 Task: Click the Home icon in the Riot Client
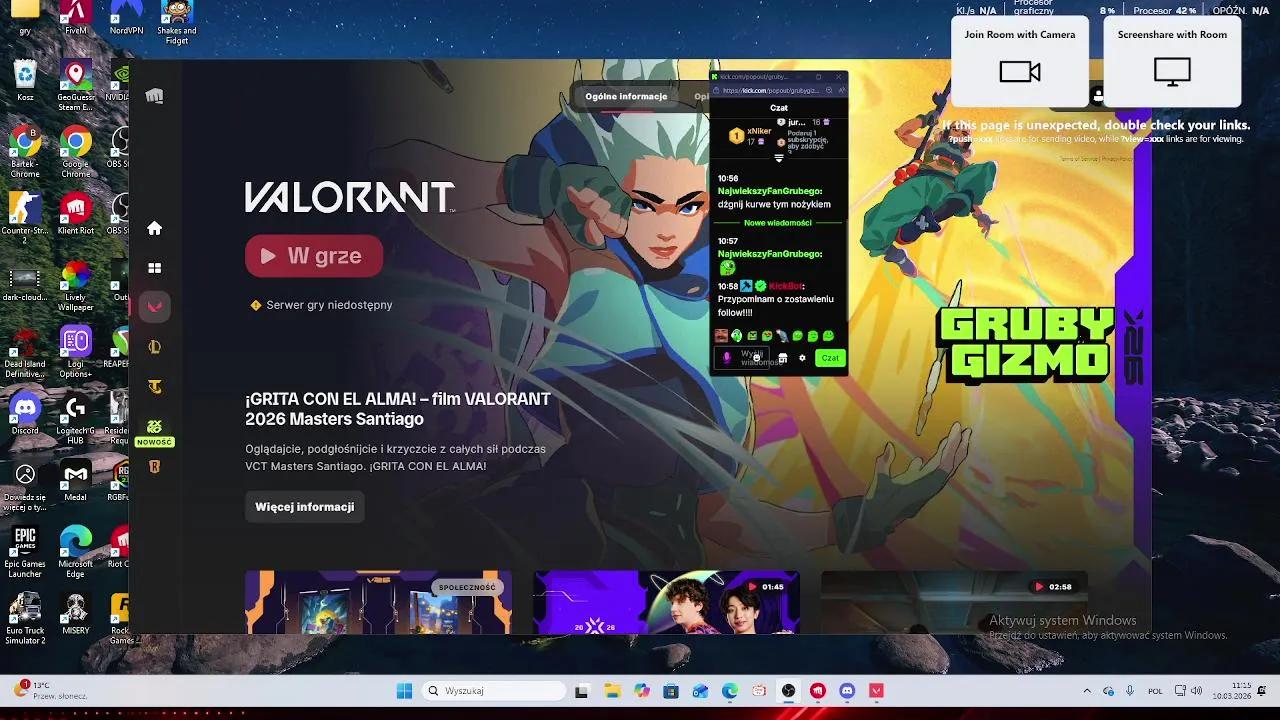[154, 228]
